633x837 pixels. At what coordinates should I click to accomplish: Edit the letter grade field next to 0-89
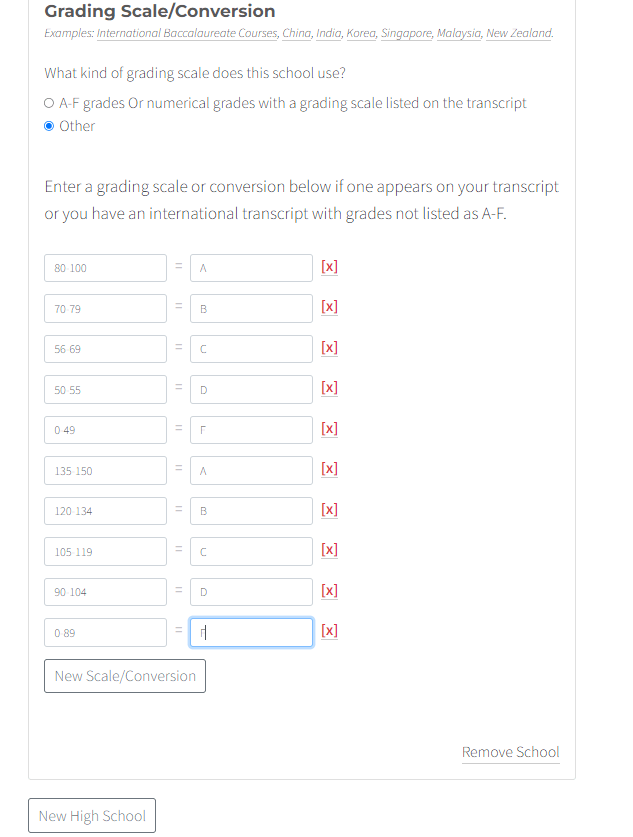coord(250,632)
